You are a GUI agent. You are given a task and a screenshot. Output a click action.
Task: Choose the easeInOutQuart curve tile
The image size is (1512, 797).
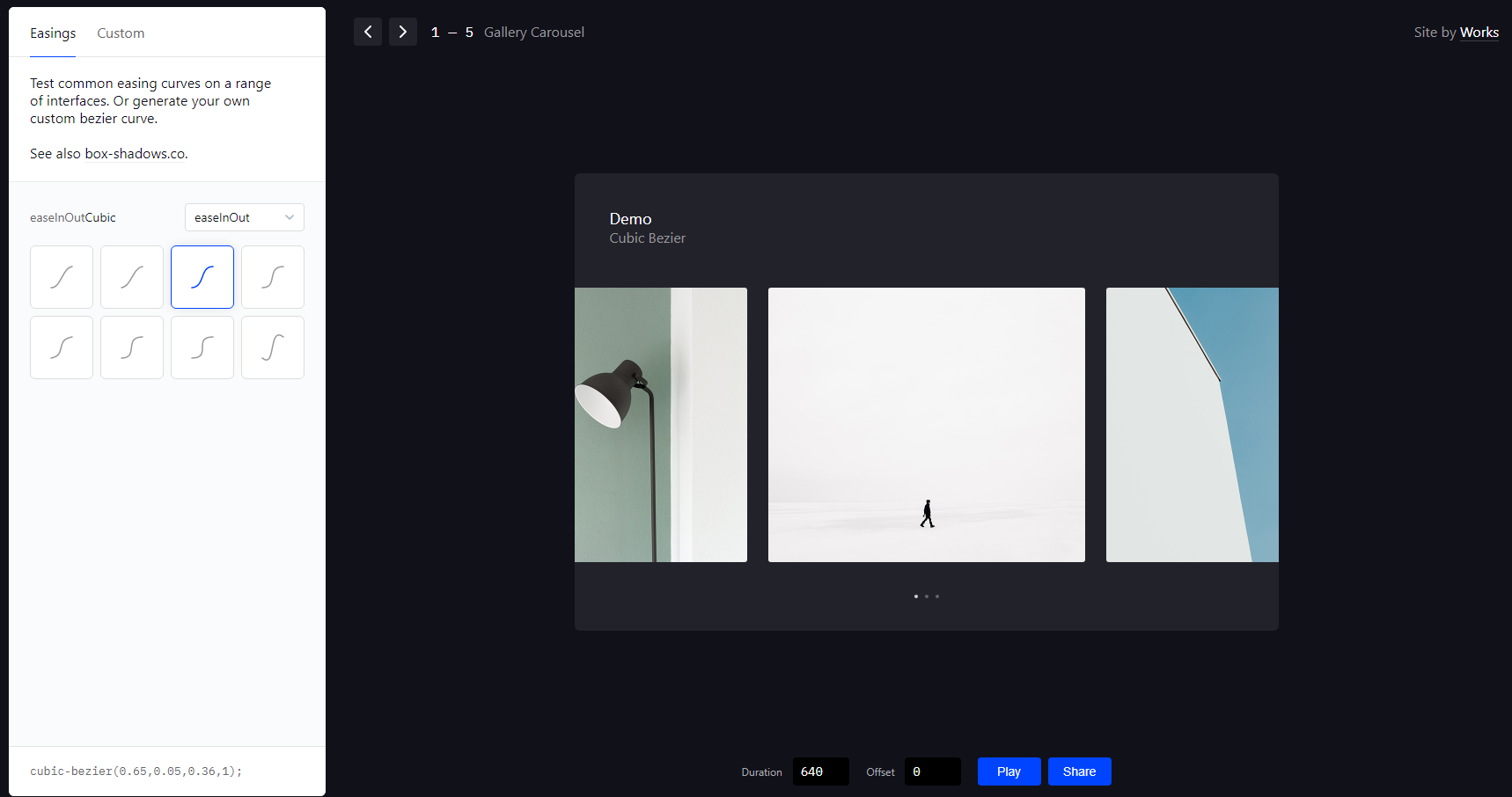[x=273, y=277]
